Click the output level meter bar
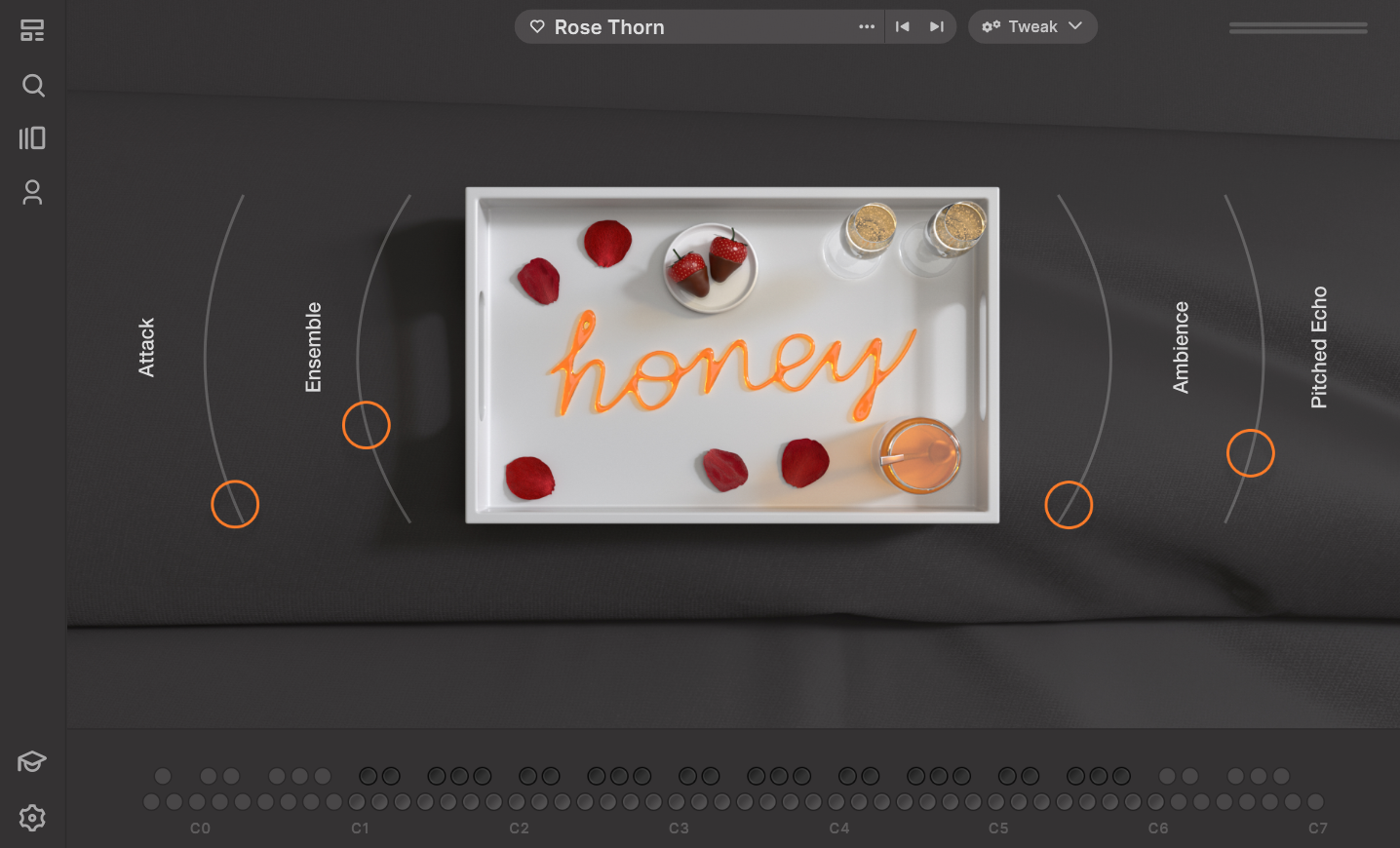The image size is (1400, 848). coord(1298,28)
